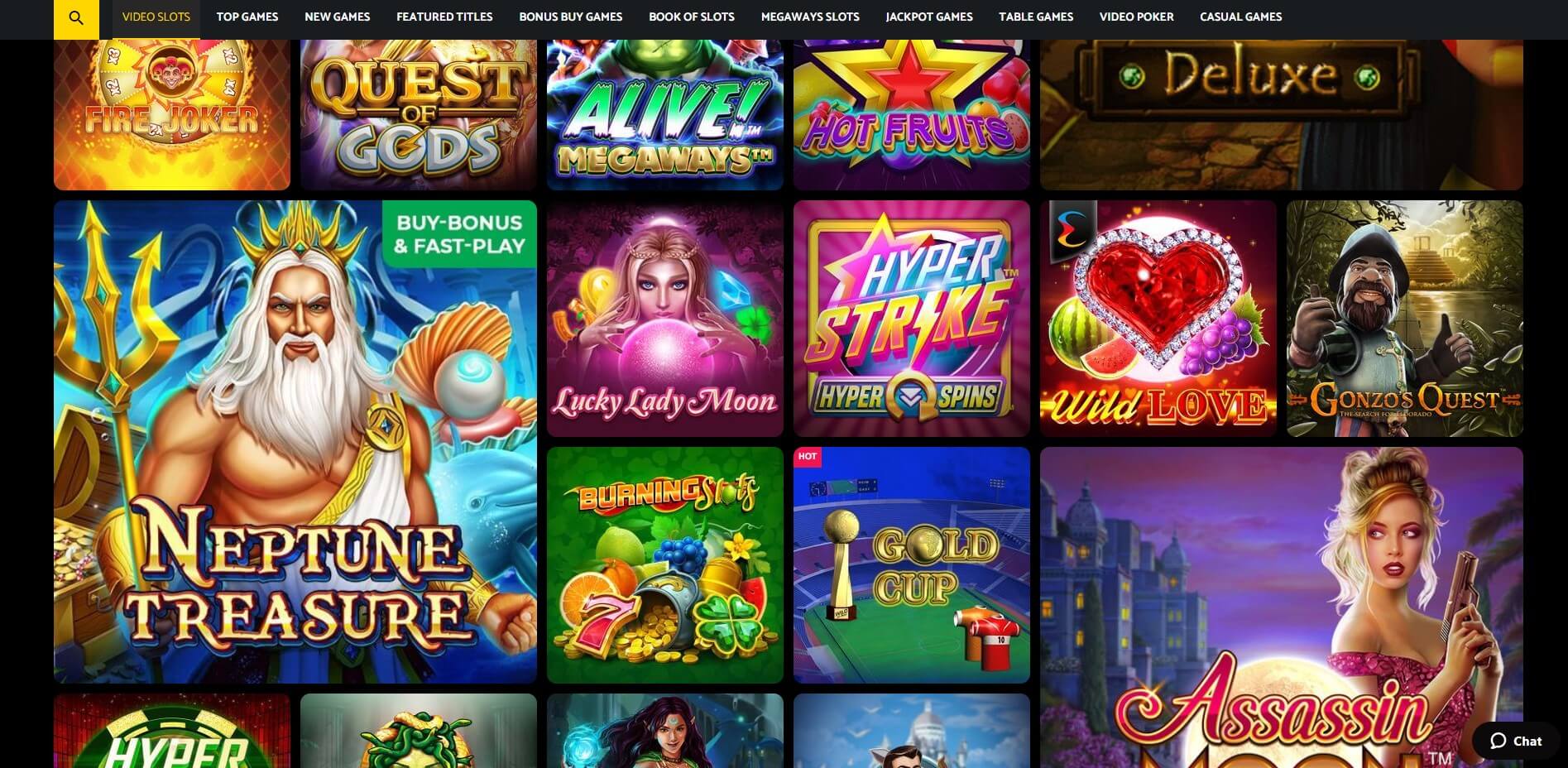The height and width of the screenshot is (768, 1568).
Task: Open the Hyper Strike HyperSpins game
Action: (912, 319)
